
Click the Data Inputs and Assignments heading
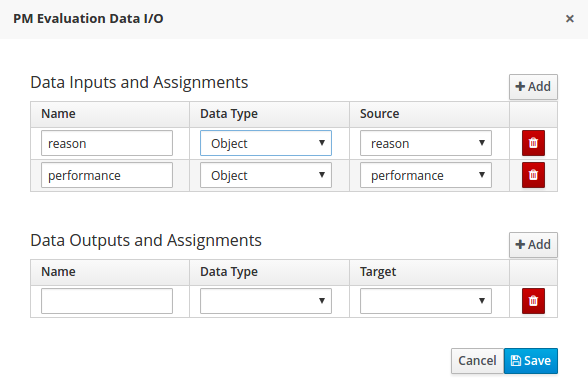139,82
